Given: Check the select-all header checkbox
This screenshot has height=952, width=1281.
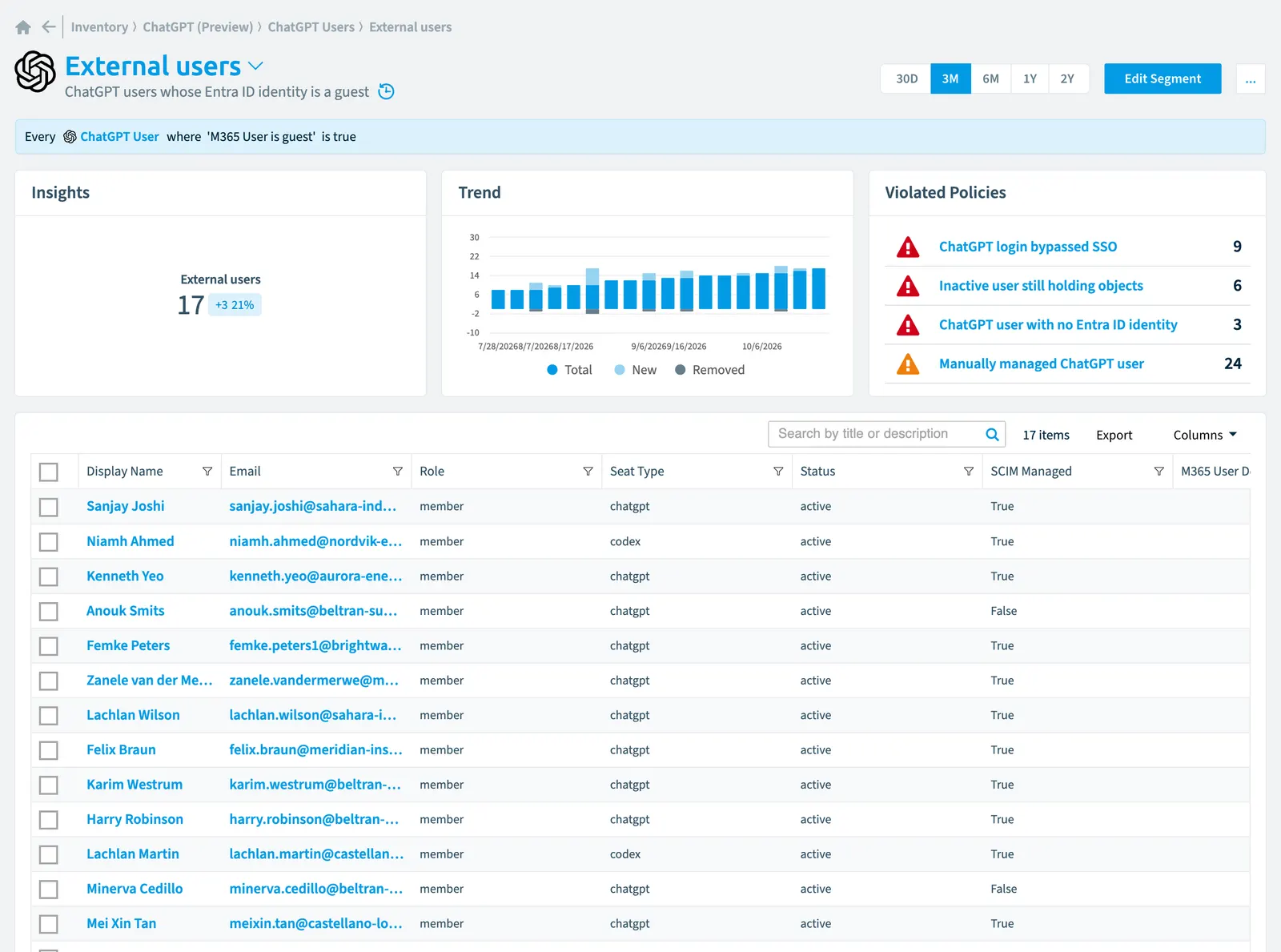Looking at the screenshot, I should click(49, 472).
